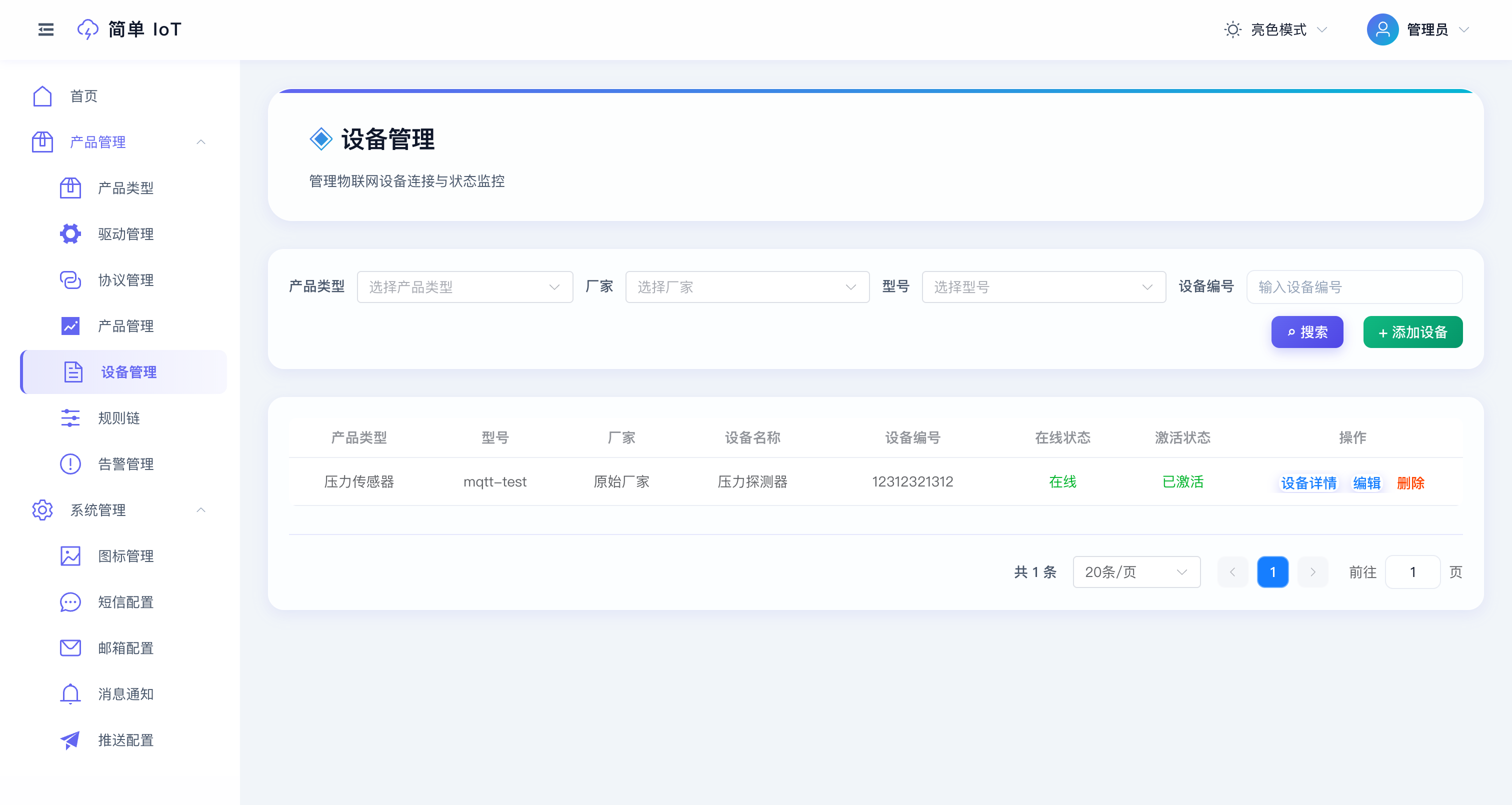The width and height of the screenshot is (1512, 805).
Task: Click the mqtt-test model cell
Action: [495, 481]
